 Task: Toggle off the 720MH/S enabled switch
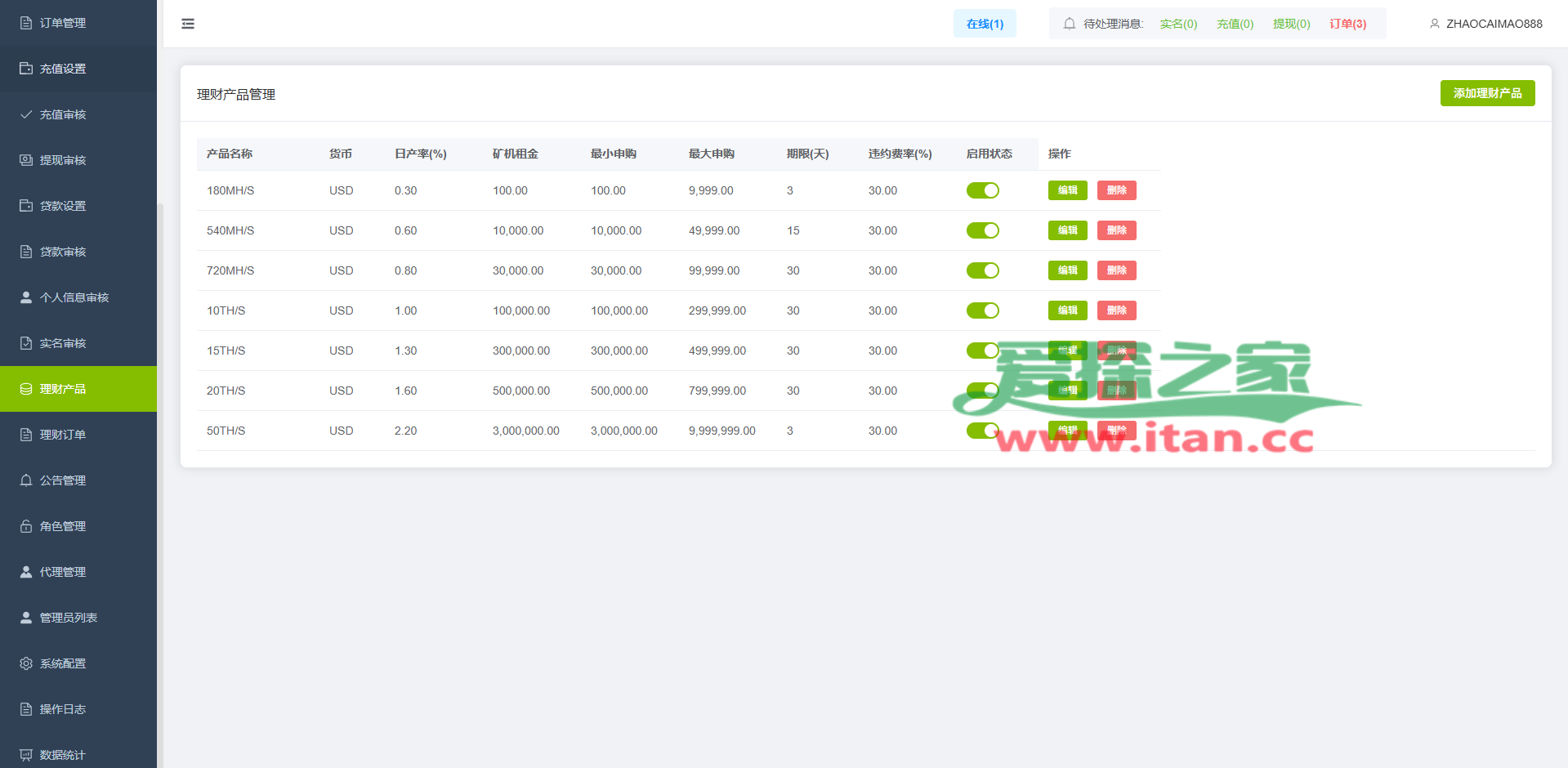(x=982, y=270)
